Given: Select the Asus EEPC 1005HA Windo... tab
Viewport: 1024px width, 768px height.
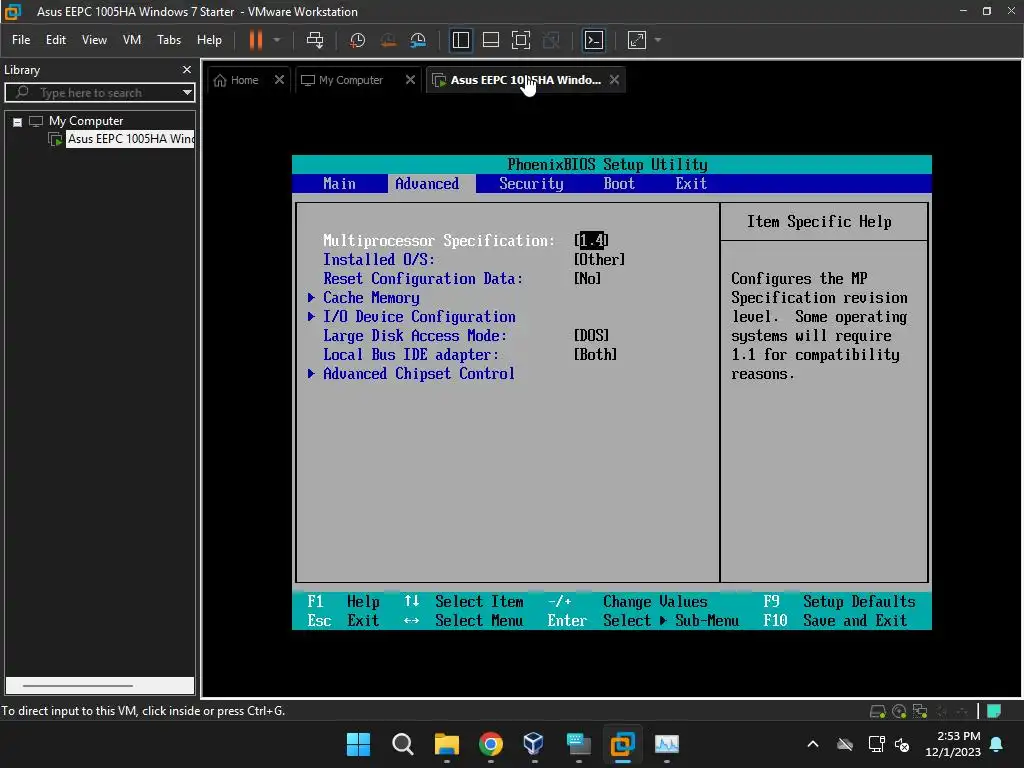Looking at the screenshot, I should coord(517,80).
